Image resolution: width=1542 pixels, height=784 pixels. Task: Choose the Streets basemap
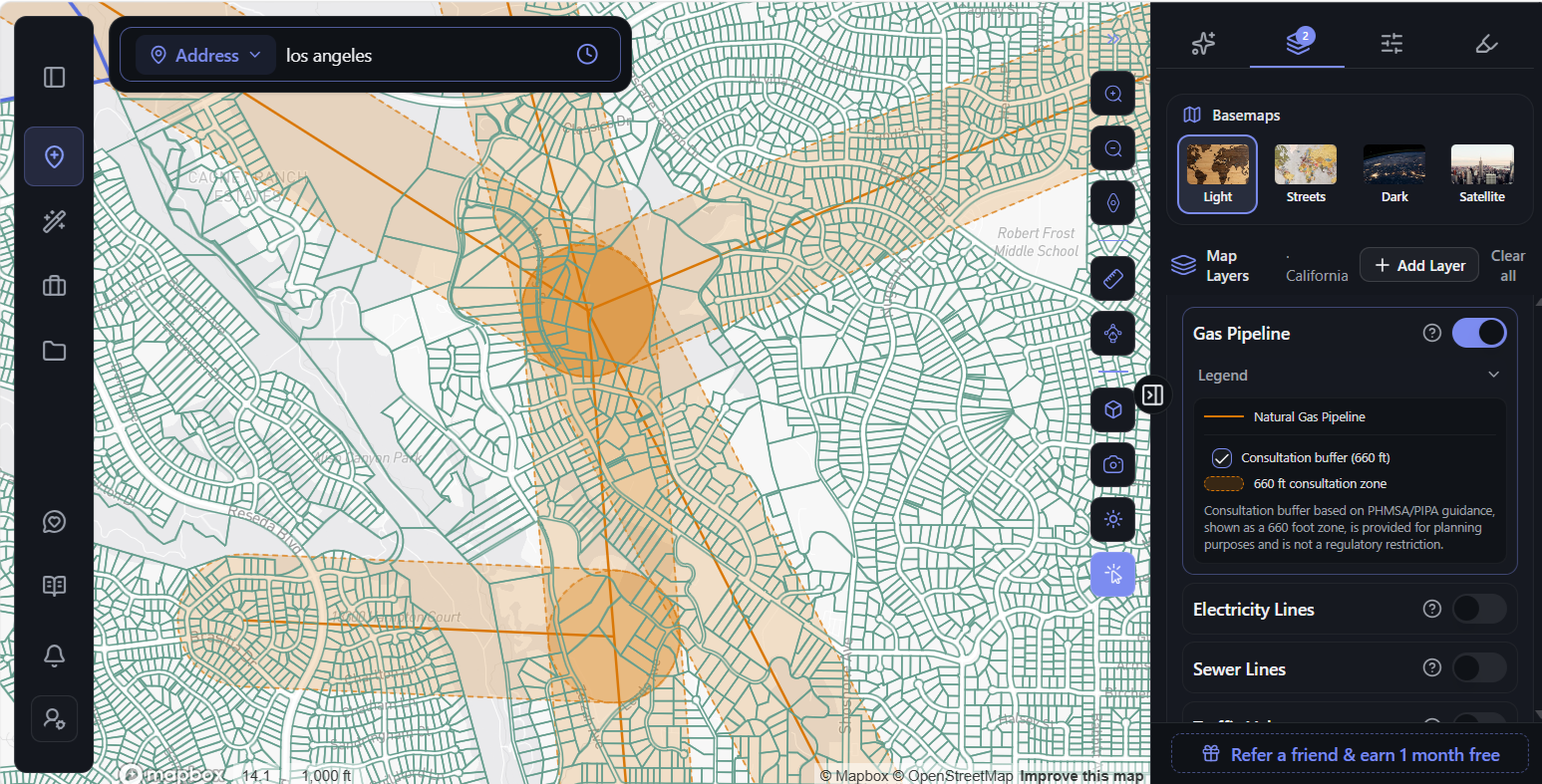(x=1306, y=174)
